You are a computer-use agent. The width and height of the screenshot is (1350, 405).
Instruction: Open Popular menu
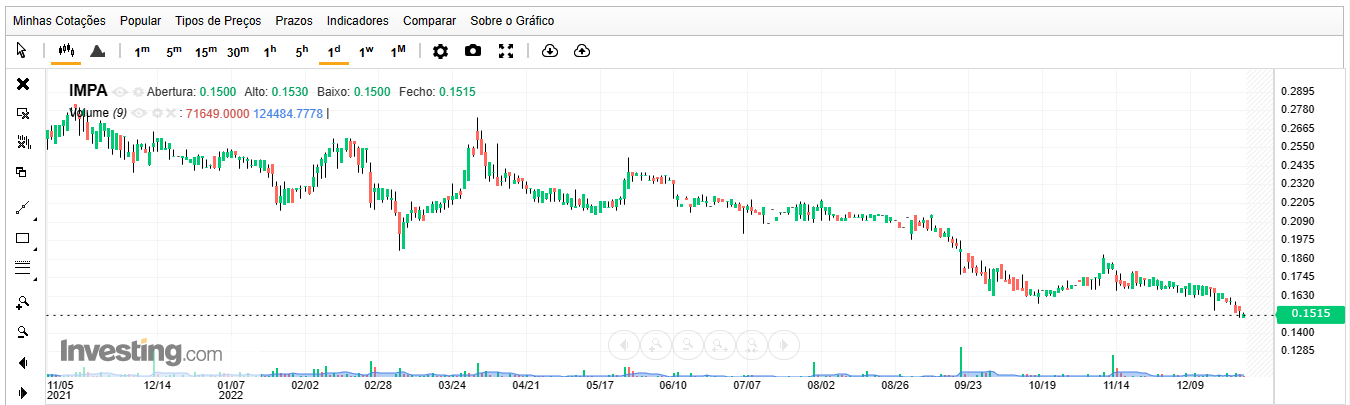[x=140, y=20]
